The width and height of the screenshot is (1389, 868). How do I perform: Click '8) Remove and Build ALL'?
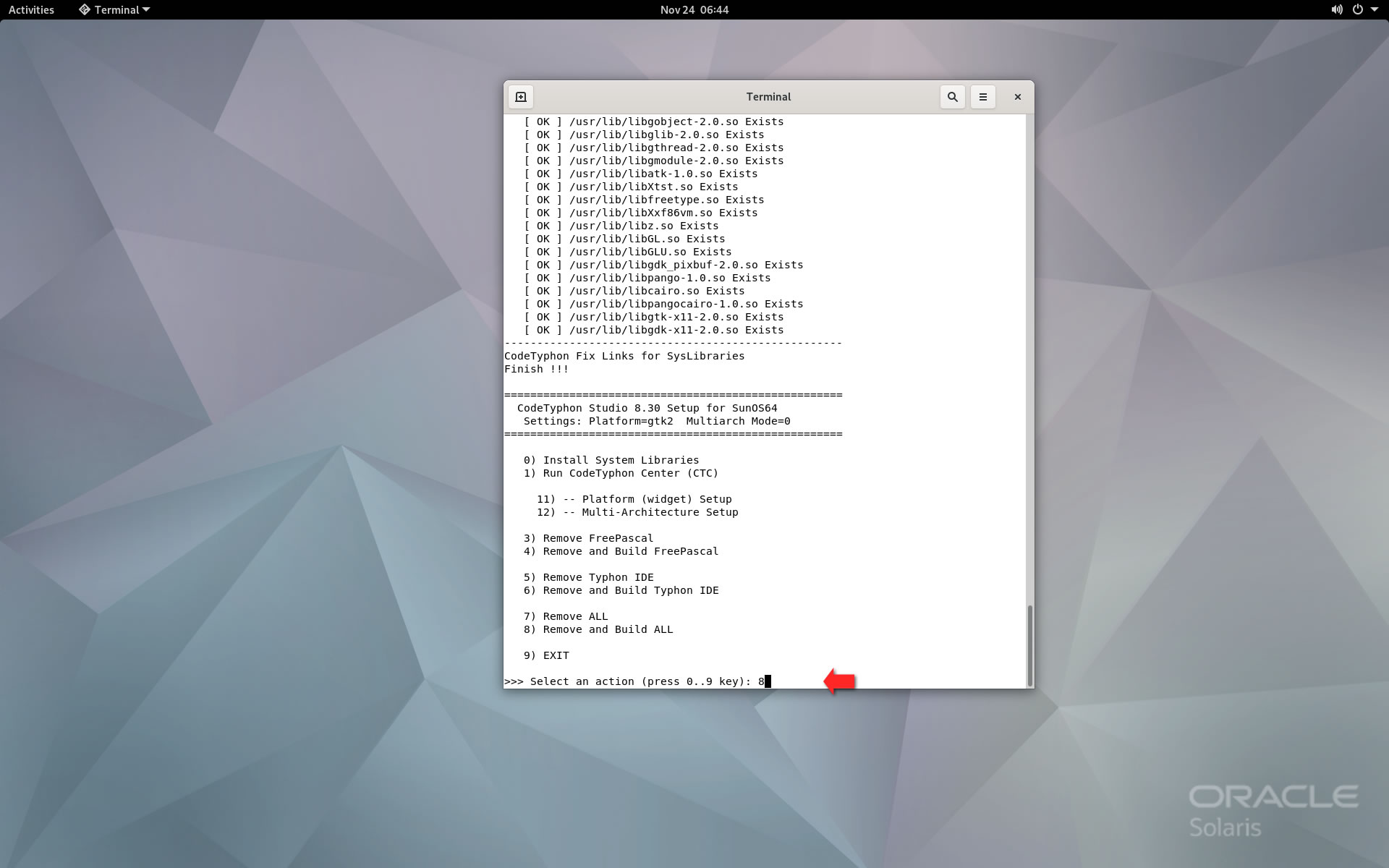click(x=598, y=629)
